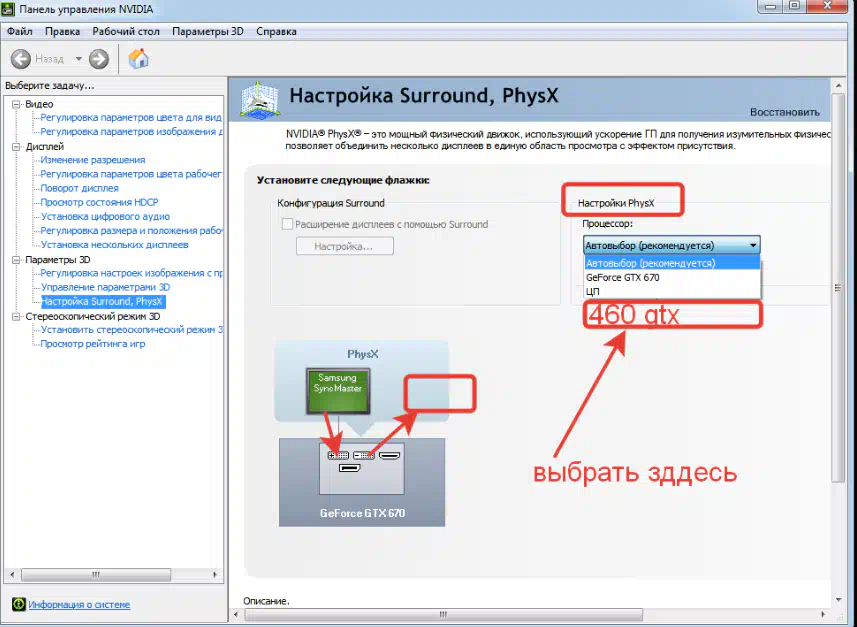Collapse the Стереоскопический режим 3D node
The width and height of the screenshot is (857, 627).
pyautogui.click(x=16, y=317)
